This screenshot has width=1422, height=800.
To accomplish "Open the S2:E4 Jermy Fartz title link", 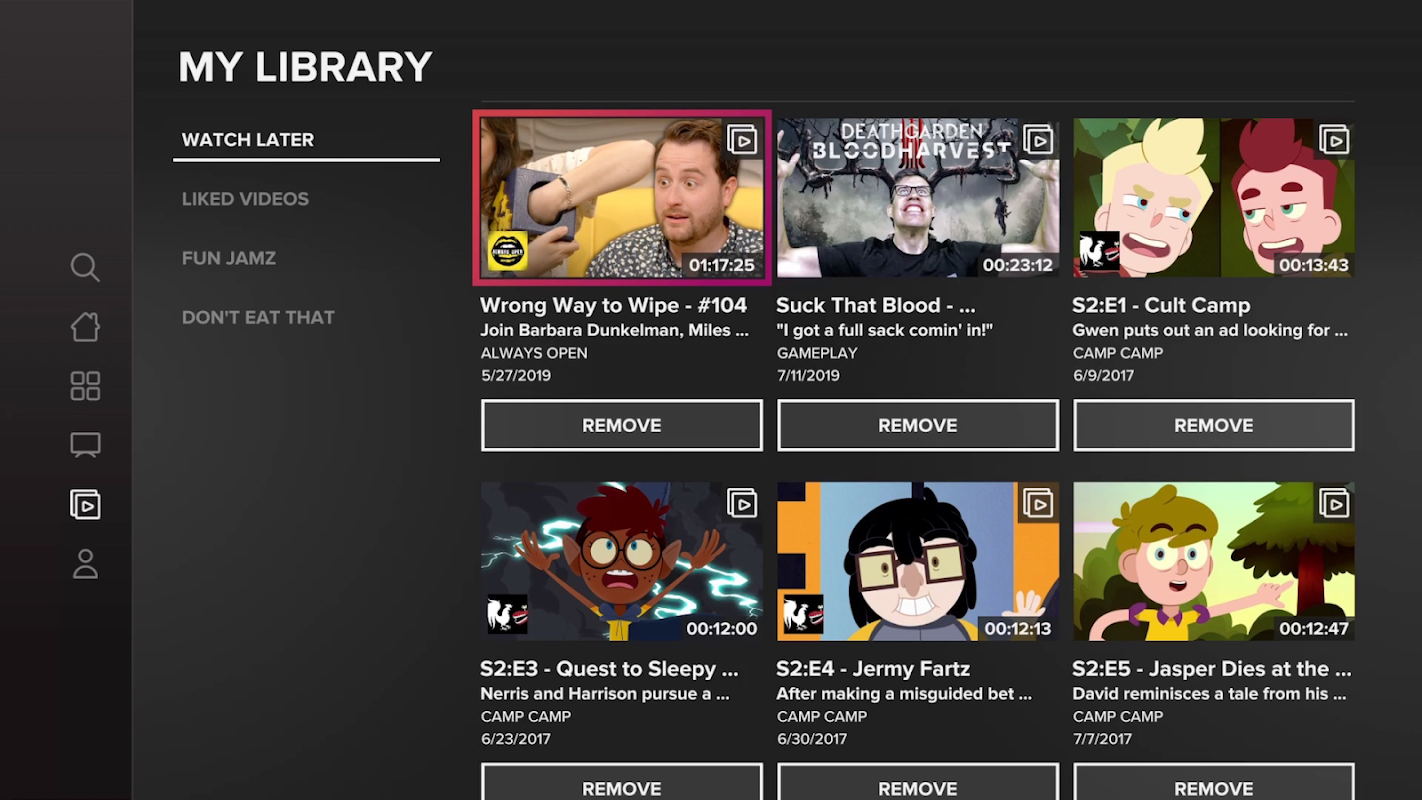I will point(873,669).
